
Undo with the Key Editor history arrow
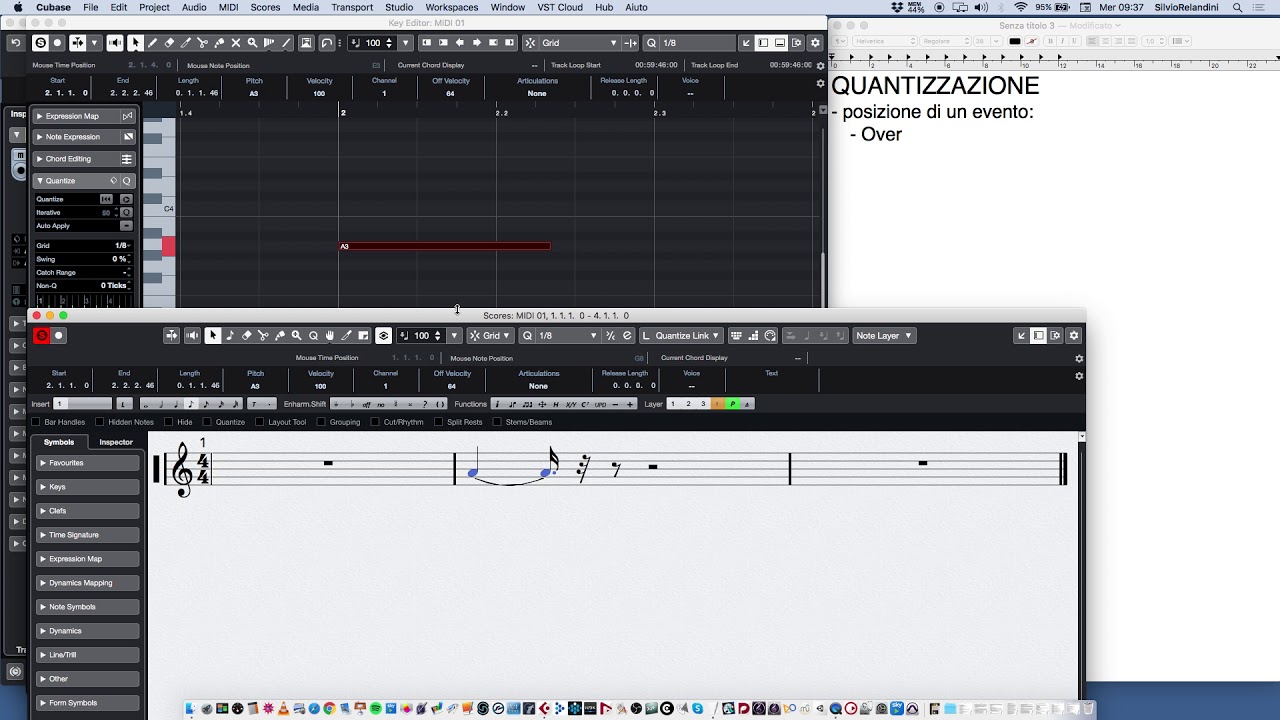pyautogui.click(x=16, y=43)
